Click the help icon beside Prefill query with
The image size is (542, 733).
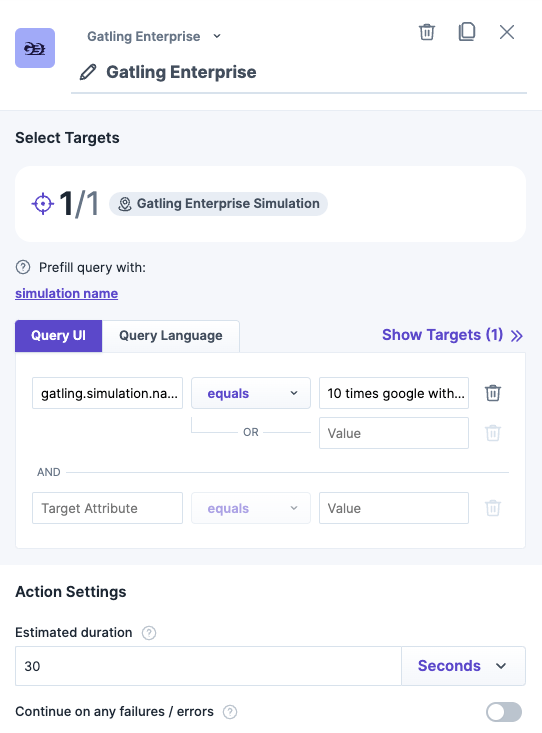[23, 267]
